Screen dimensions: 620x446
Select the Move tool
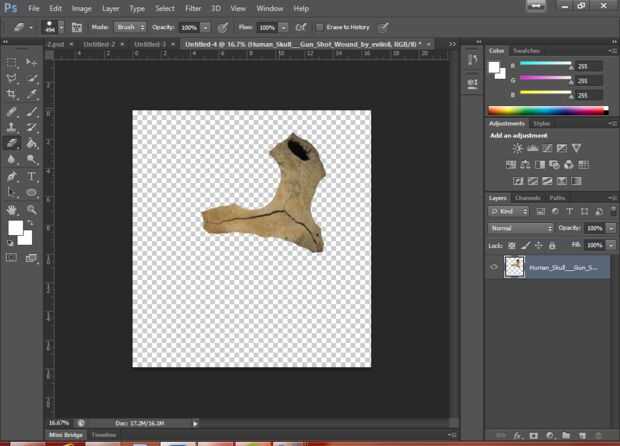point(31,62)
